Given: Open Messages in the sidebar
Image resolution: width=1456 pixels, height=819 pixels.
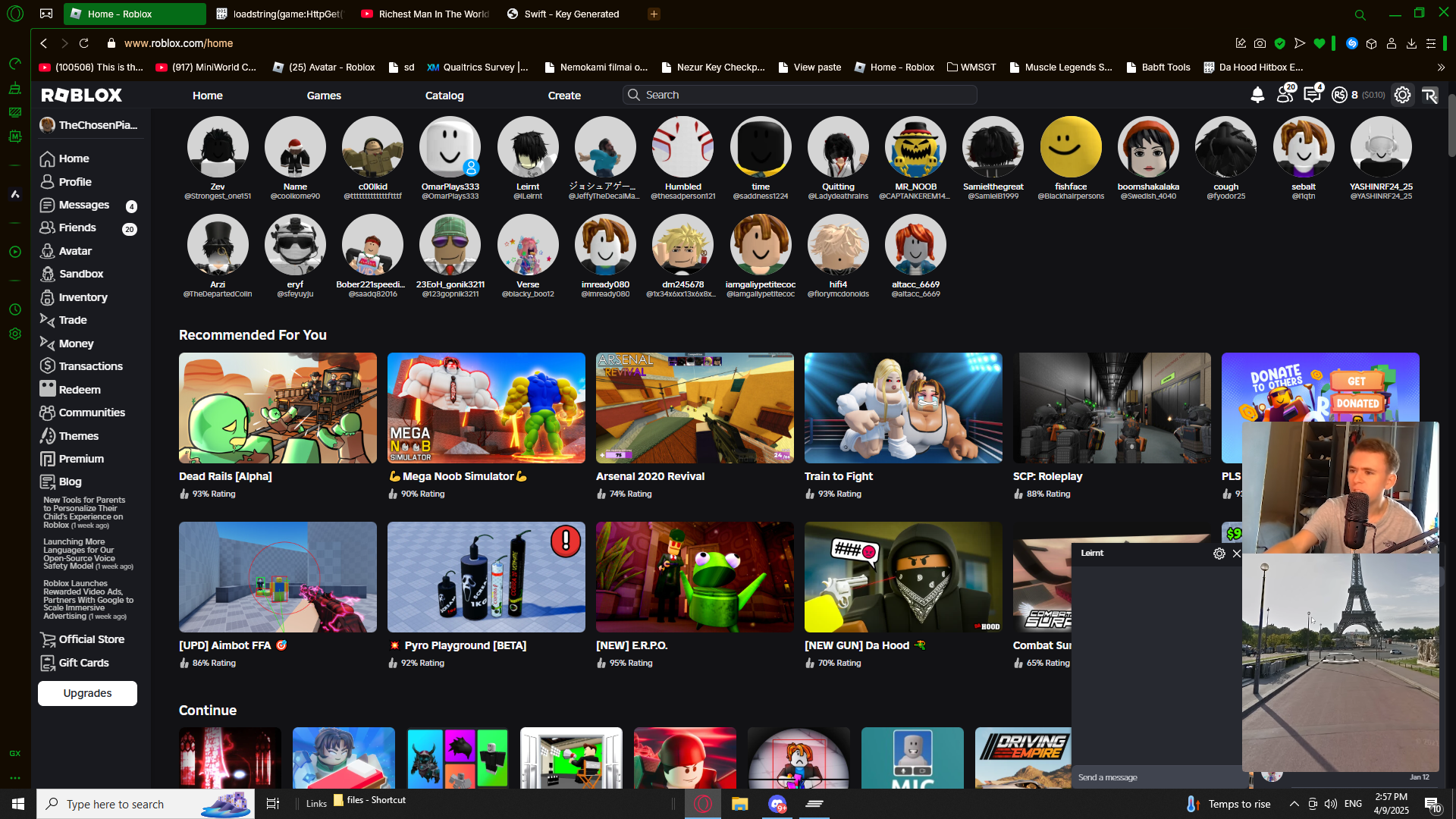Looking at the screenshot, I should pyautogui.click(x=83, y=205).
